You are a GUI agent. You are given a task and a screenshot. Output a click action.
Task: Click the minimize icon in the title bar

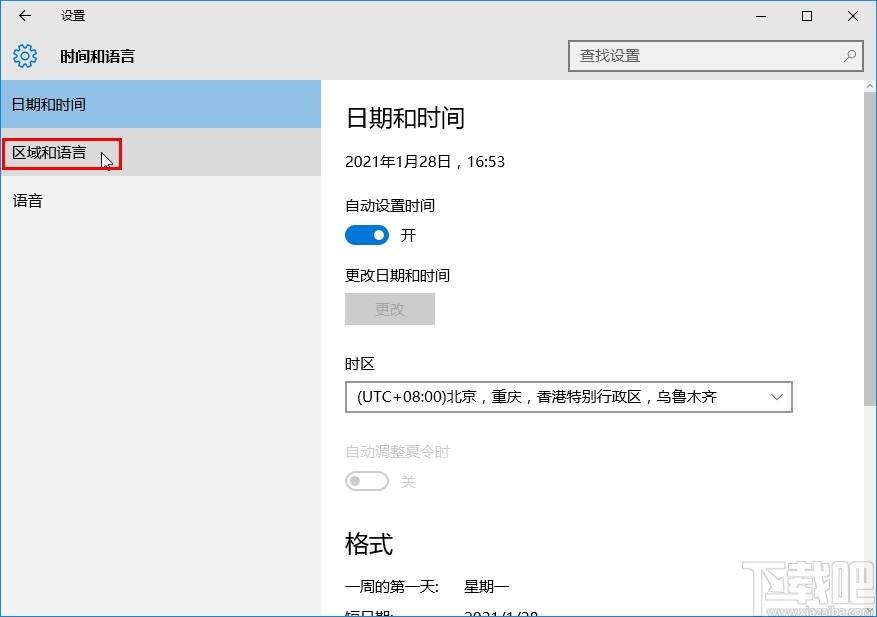point(760,16)
